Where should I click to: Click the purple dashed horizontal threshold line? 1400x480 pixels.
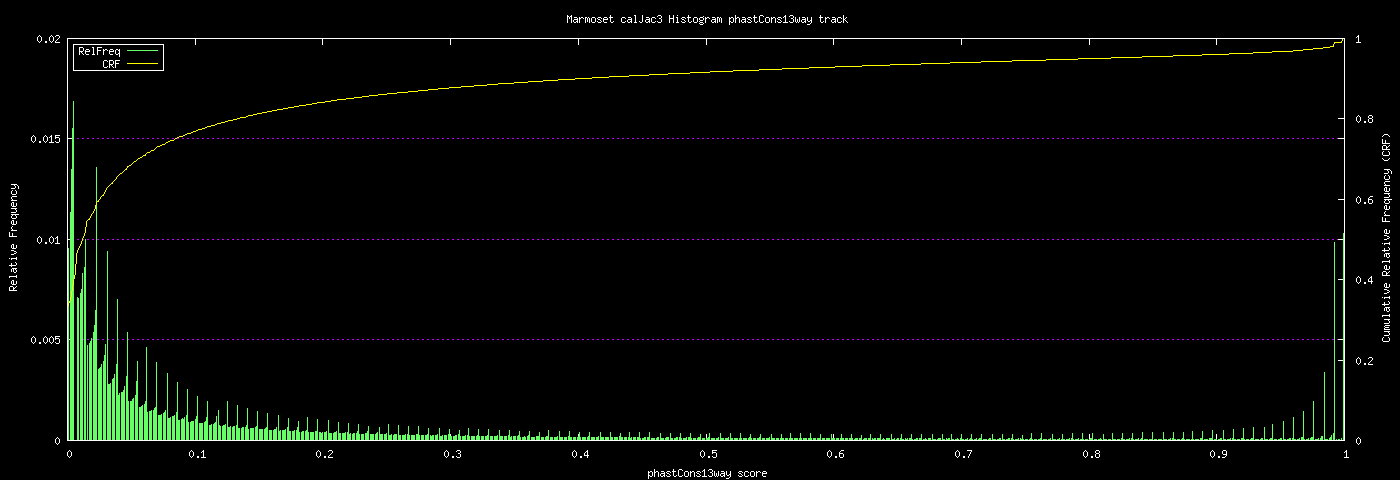(700, 139)
